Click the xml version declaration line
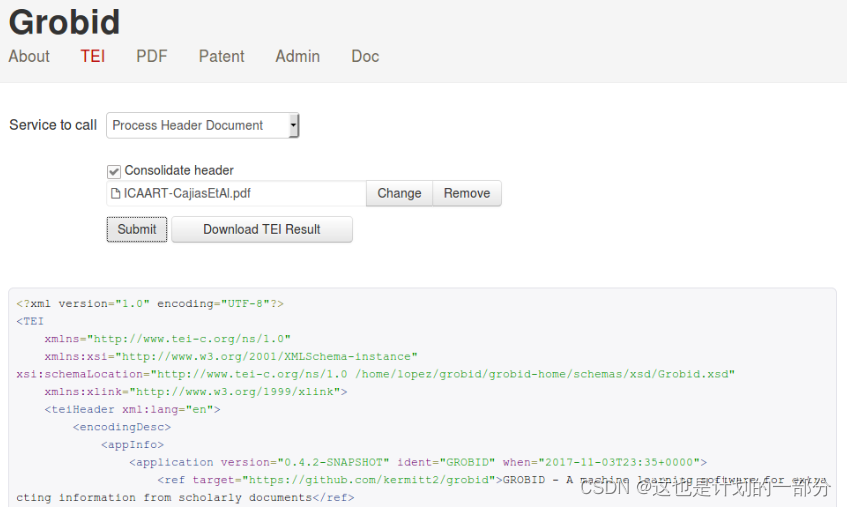 coord(150,303)
